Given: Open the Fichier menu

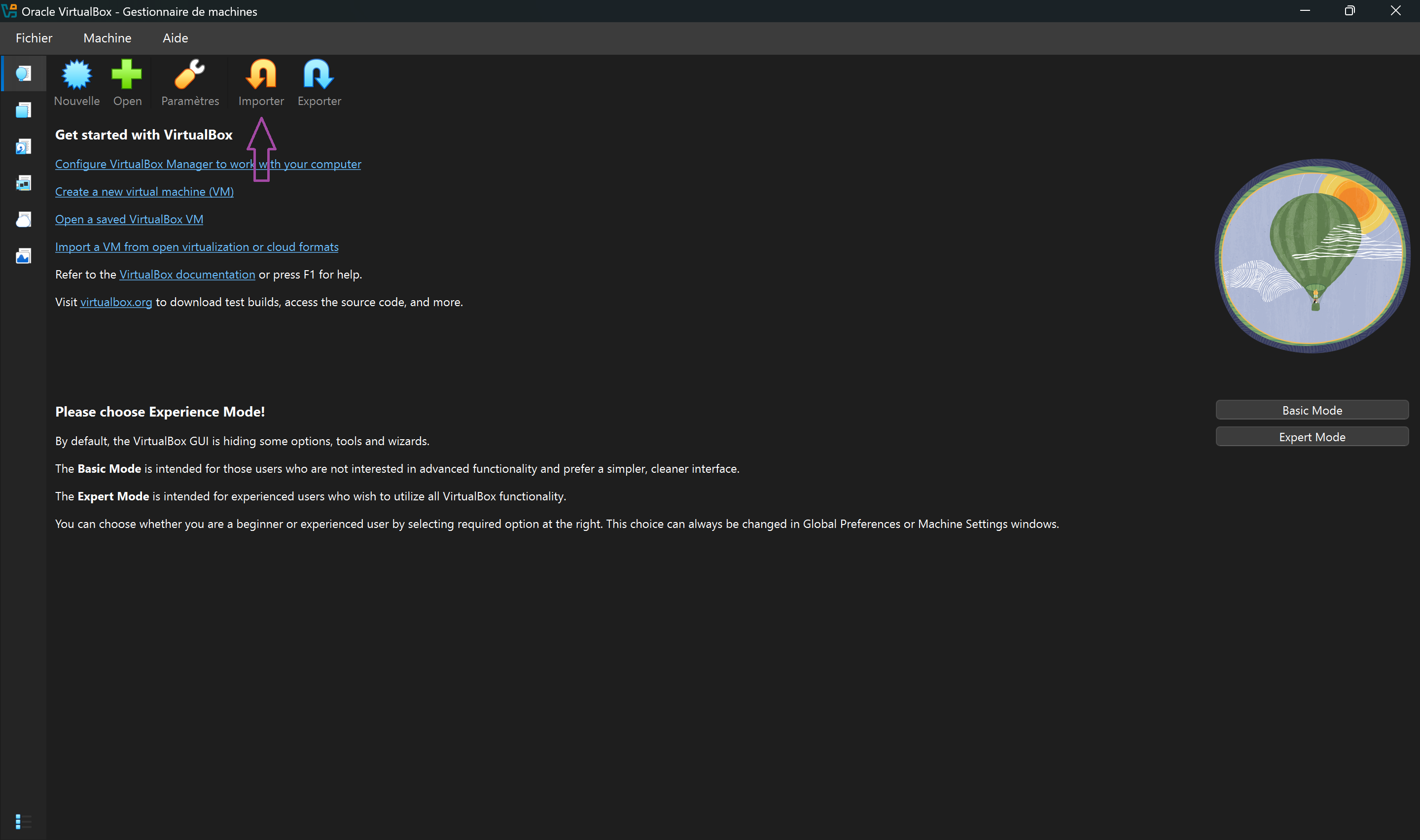Looking at the screenshot, I should pyautogui.click(x=34, y=37).
